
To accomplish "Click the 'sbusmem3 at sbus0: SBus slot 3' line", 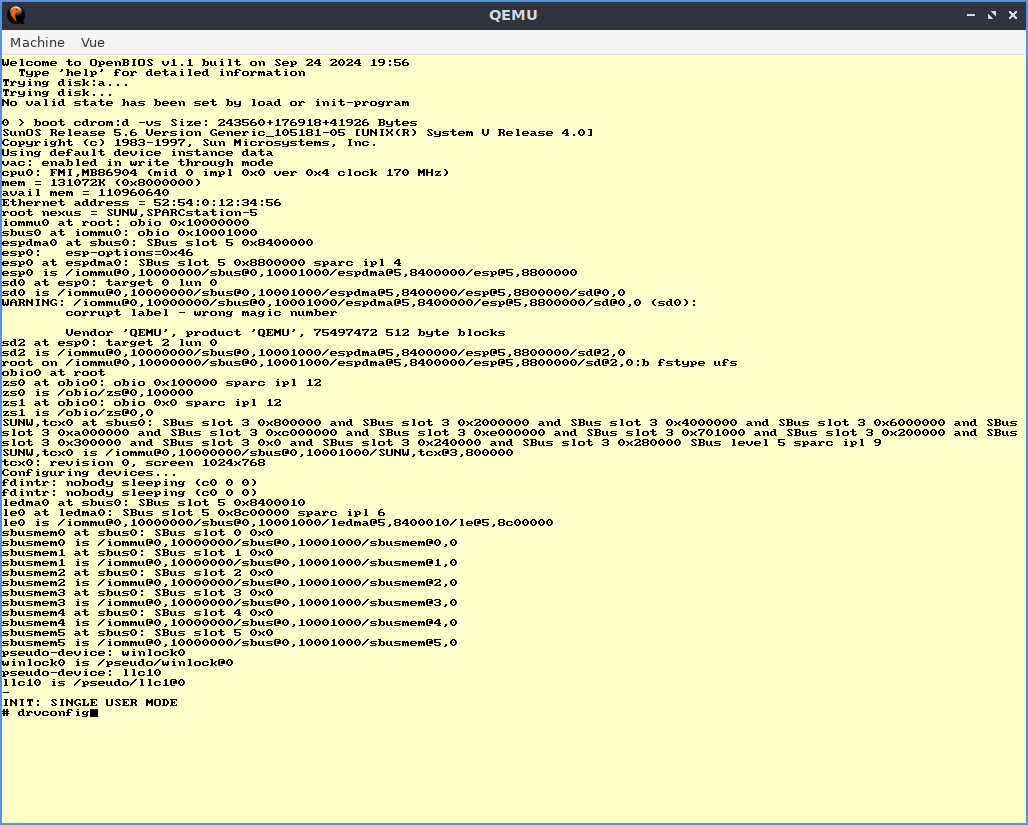I will 138,593.
